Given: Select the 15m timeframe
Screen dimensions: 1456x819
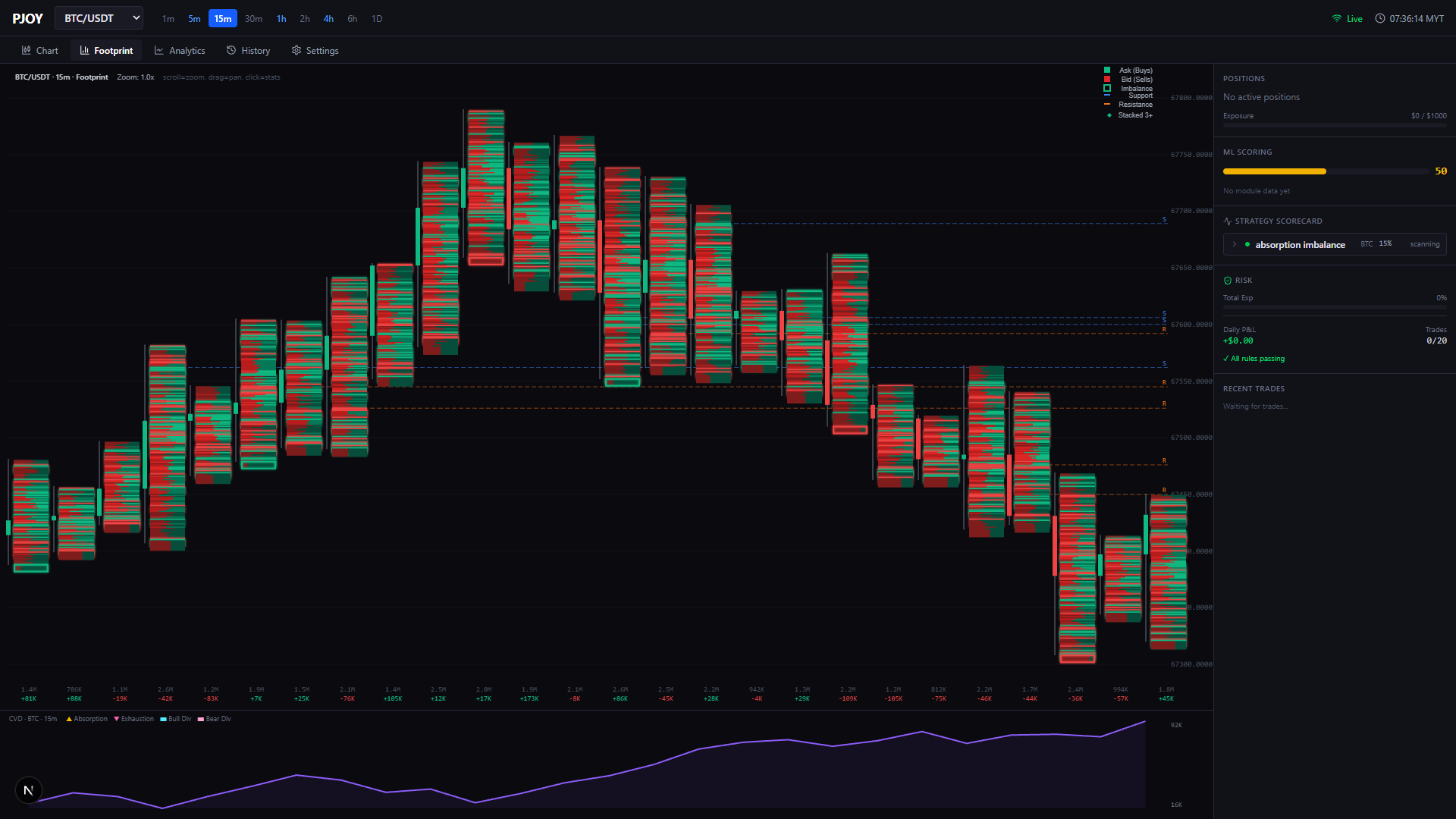Looking at the screenshot, I should pyautogui.click(x=223, y=19).
